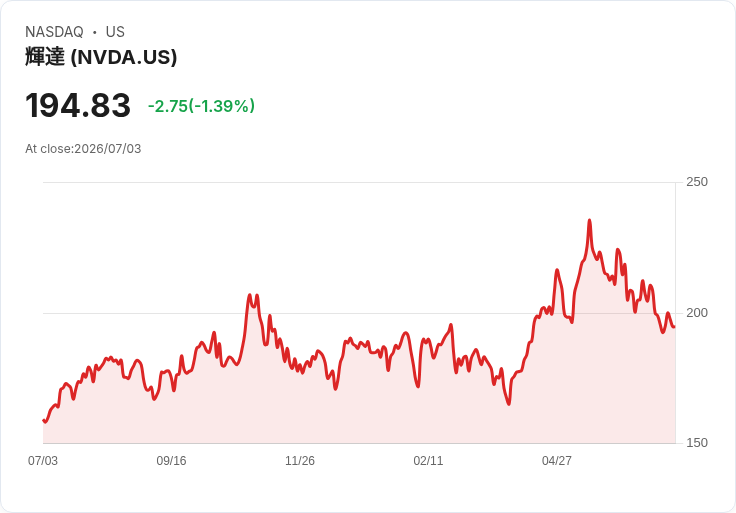
Task: Click the price change -2.75(-1.39%)
Action: (201, 106)
